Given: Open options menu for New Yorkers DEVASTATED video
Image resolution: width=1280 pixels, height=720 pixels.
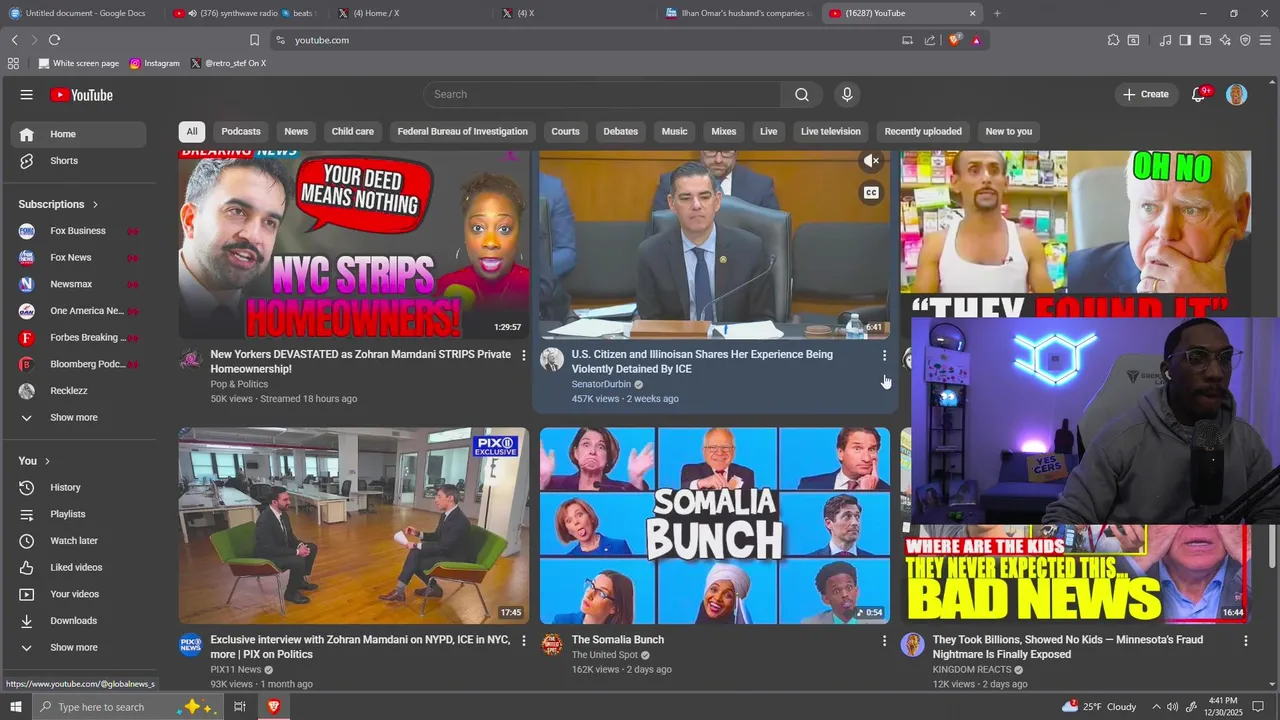Looking at the screenshot, I should tap(523, 355).
